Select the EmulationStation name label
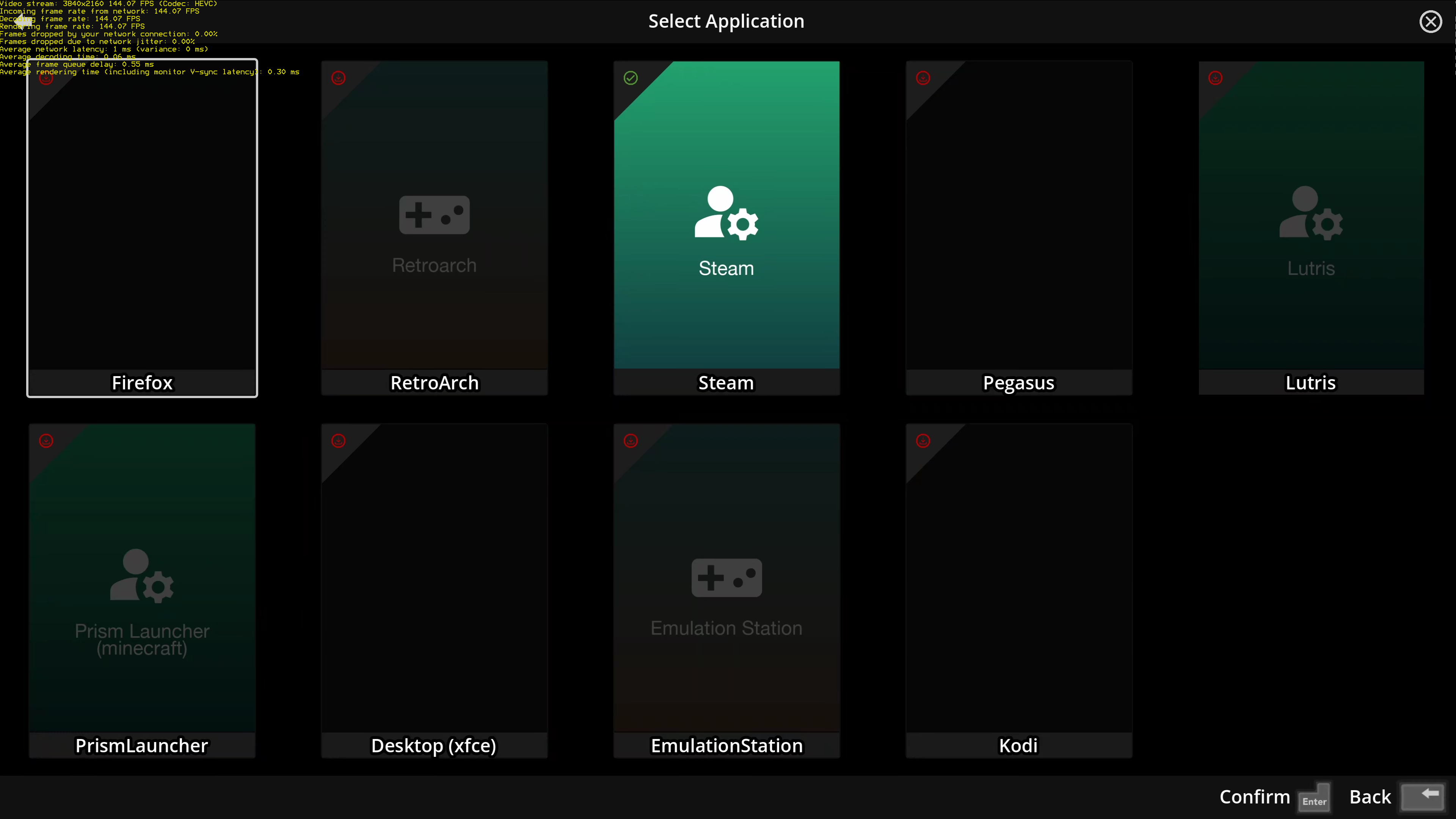 (x=726, y=745)
